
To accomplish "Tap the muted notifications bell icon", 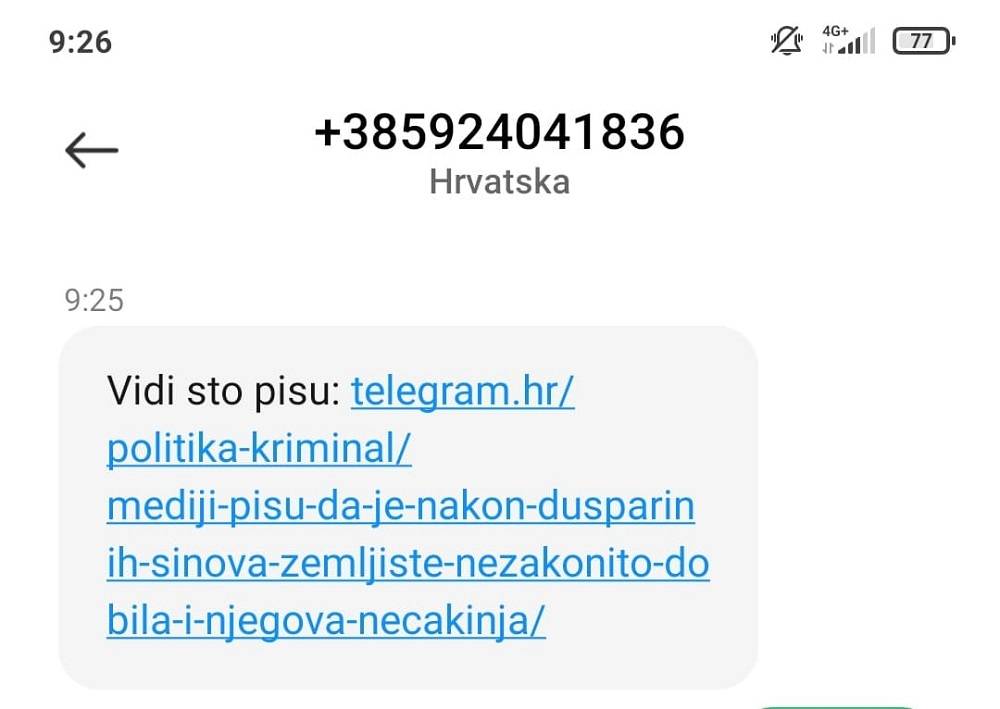I will coord(787,41).
